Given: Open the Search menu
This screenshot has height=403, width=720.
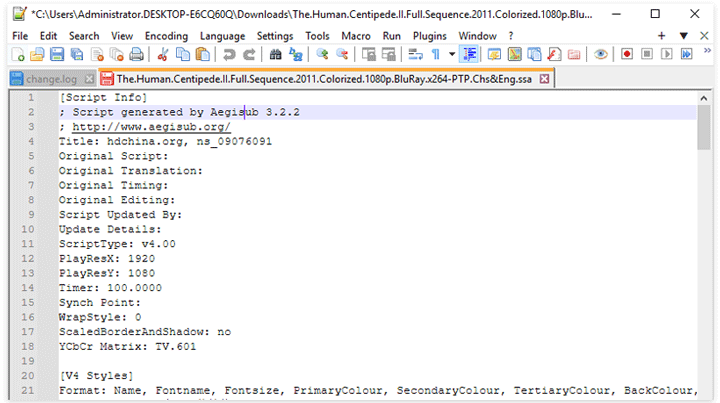Looking at the screenshot, I should click(x=84, y=36).
